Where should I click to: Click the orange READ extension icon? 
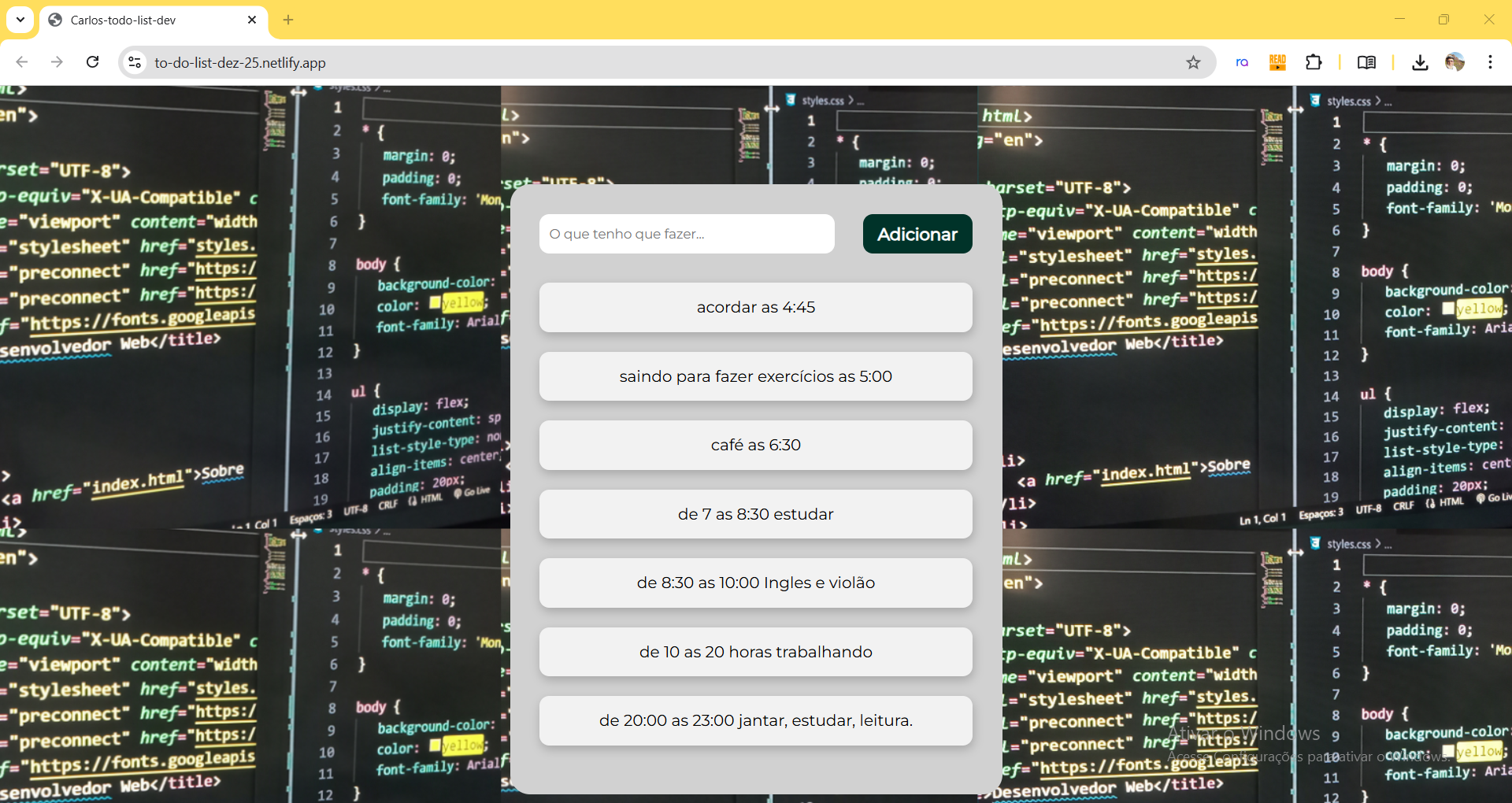coord(1277,62)
